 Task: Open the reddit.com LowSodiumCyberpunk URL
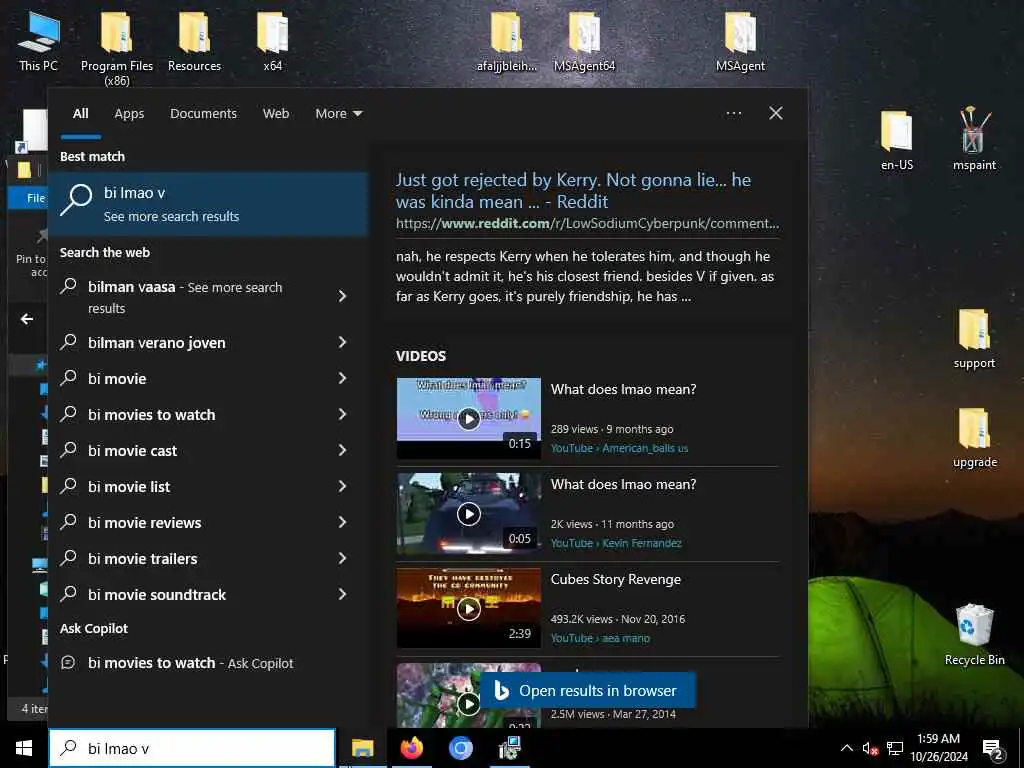(x=587, y=223)
